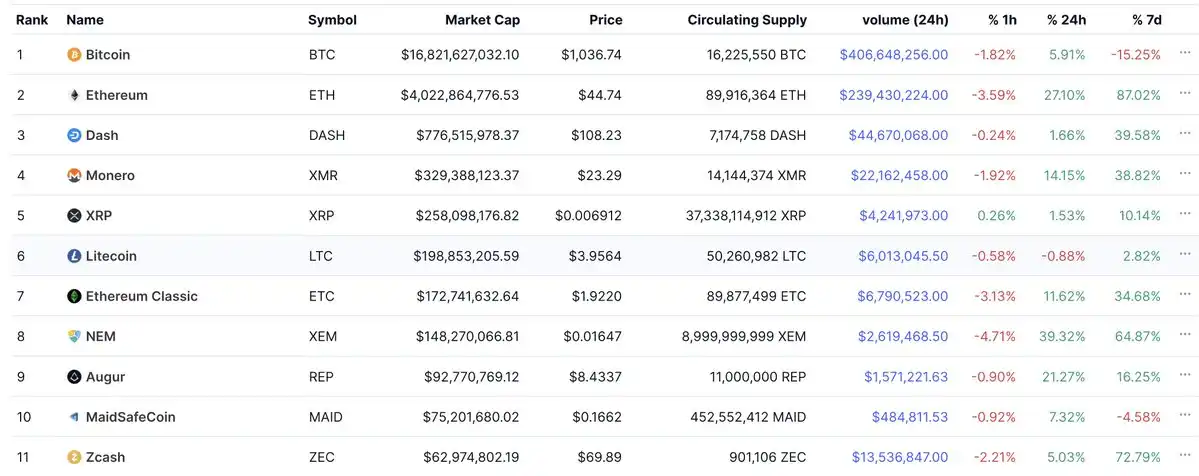Click the Monero coin icon
Image resolution: width=1199 pixels, height=476 pixels.
74,175
